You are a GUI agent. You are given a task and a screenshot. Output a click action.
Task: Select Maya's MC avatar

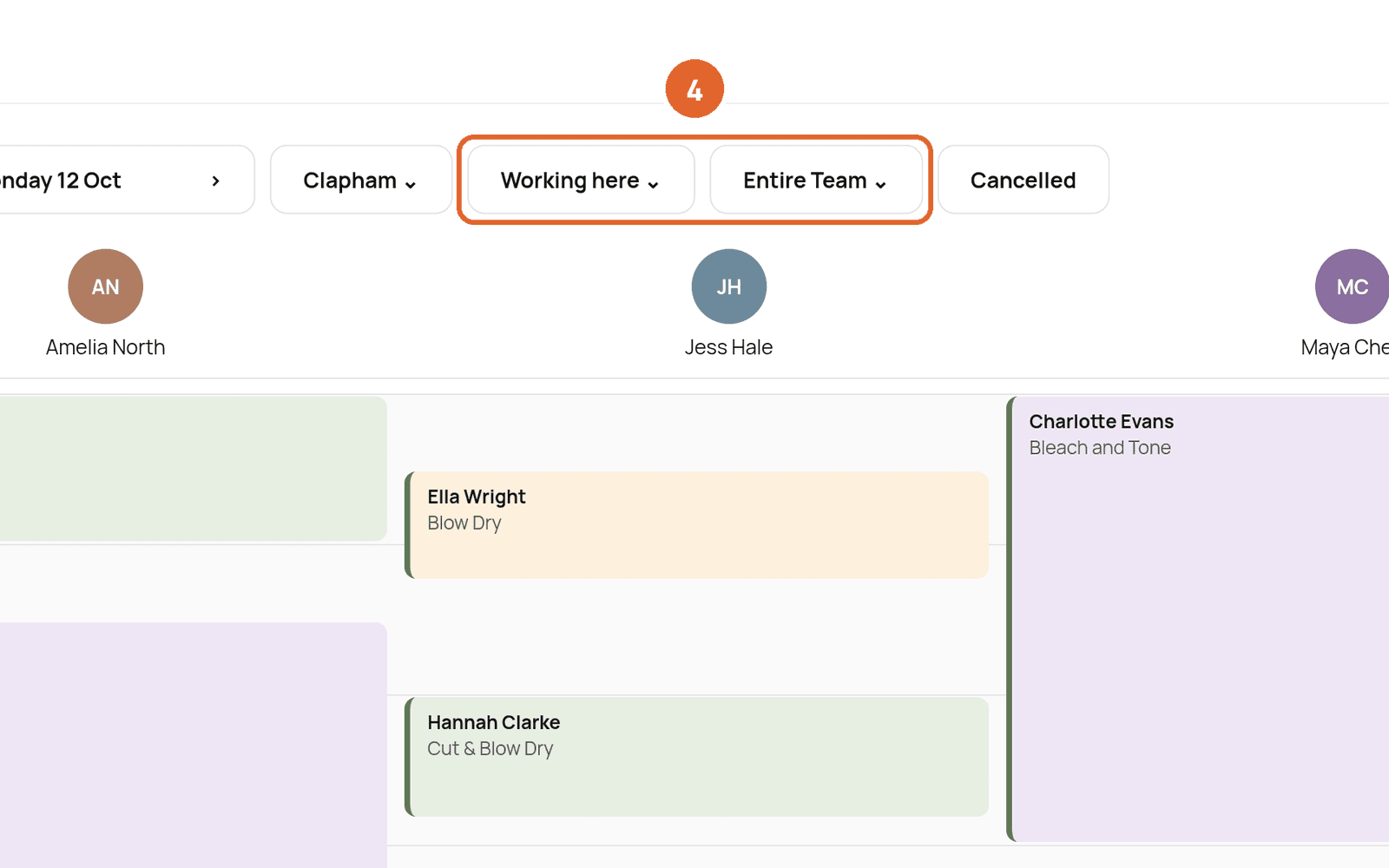(x=1352, y=286)
